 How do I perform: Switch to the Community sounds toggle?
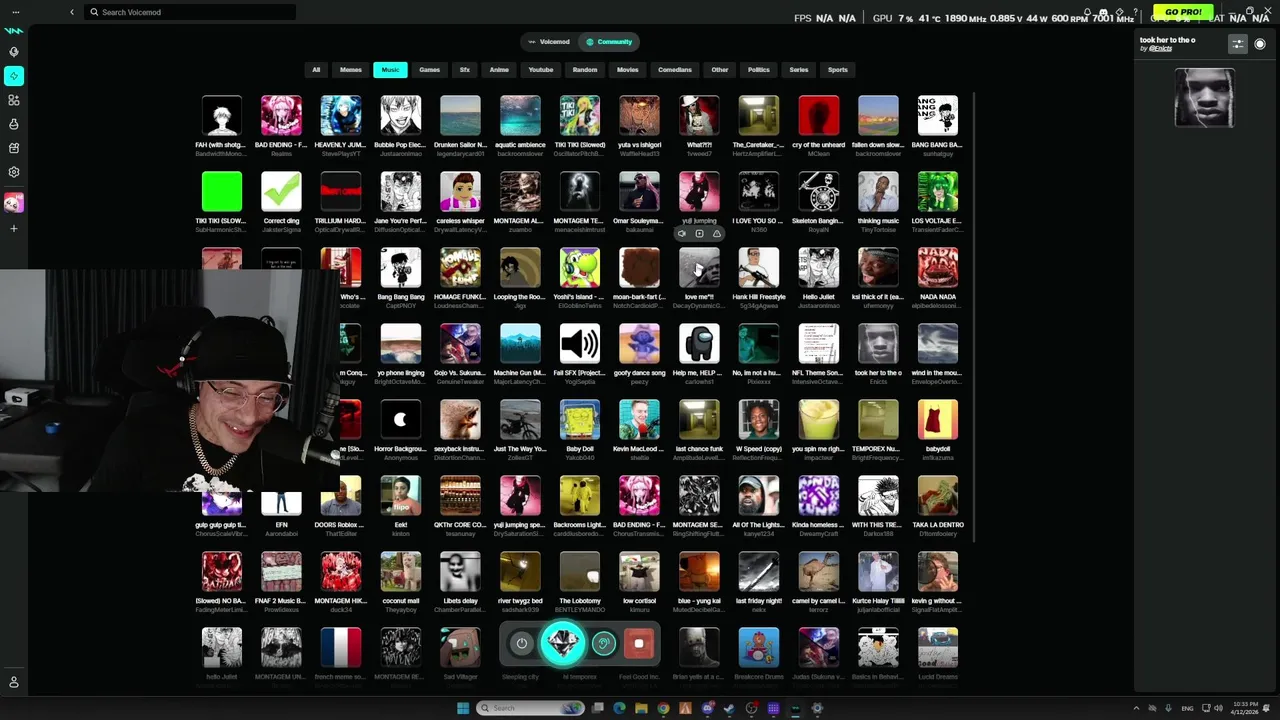(609, 42)
